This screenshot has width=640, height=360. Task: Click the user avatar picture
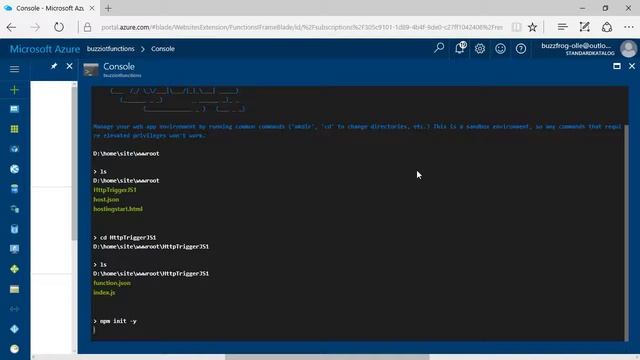tap(629, 49)
